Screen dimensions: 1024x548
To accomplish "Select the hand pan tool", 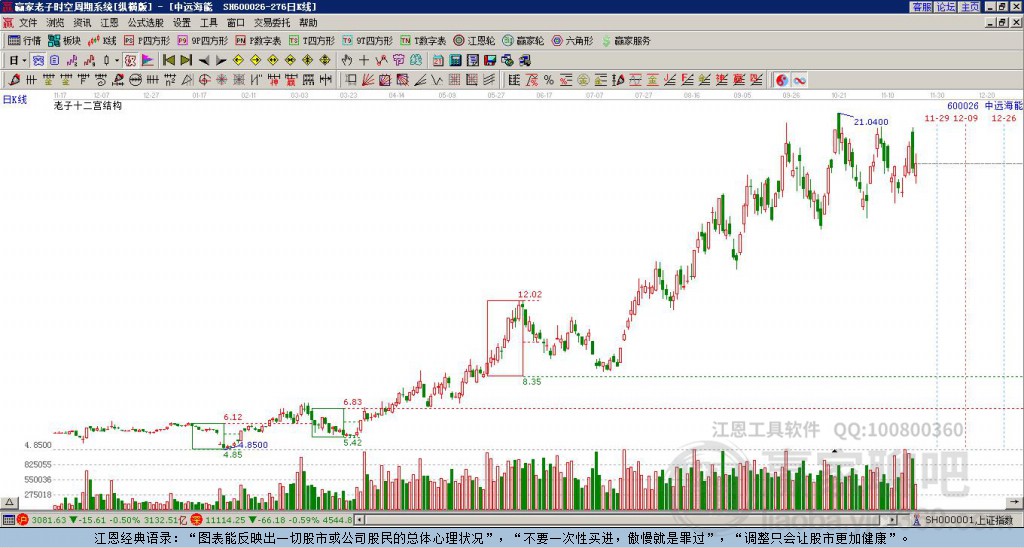I will pos(347,61).
